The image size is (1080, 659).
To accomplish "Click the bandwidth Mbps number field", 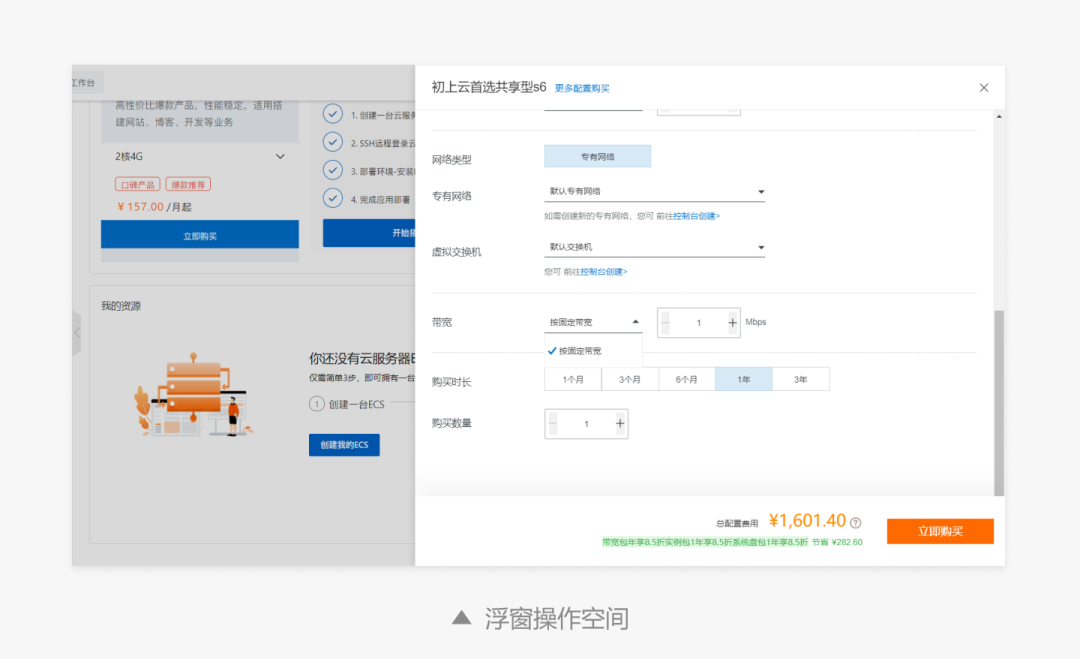I will click(x=698, y=322).
